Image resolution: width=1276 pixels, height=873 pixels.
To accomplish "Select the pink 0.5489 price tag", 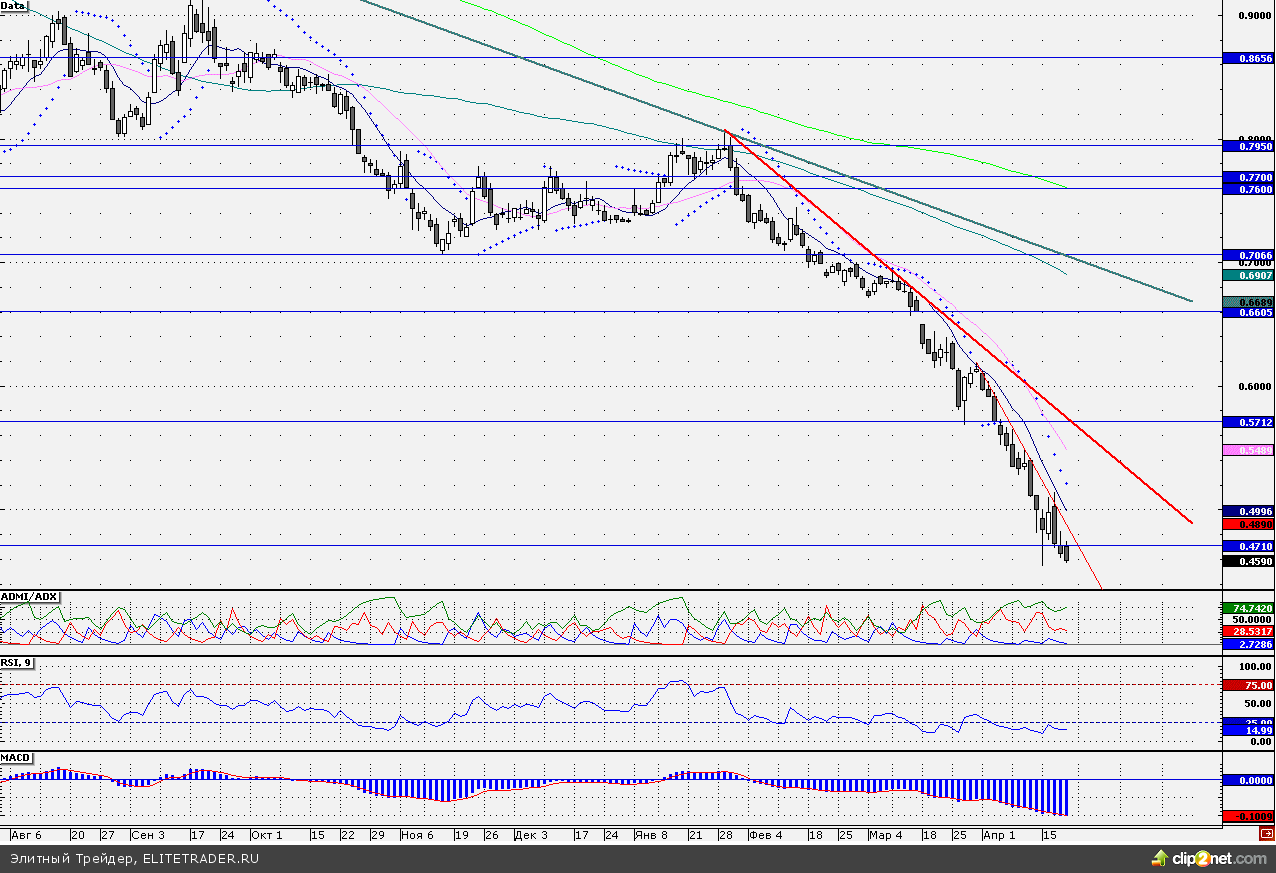I will coord(1248,451).
